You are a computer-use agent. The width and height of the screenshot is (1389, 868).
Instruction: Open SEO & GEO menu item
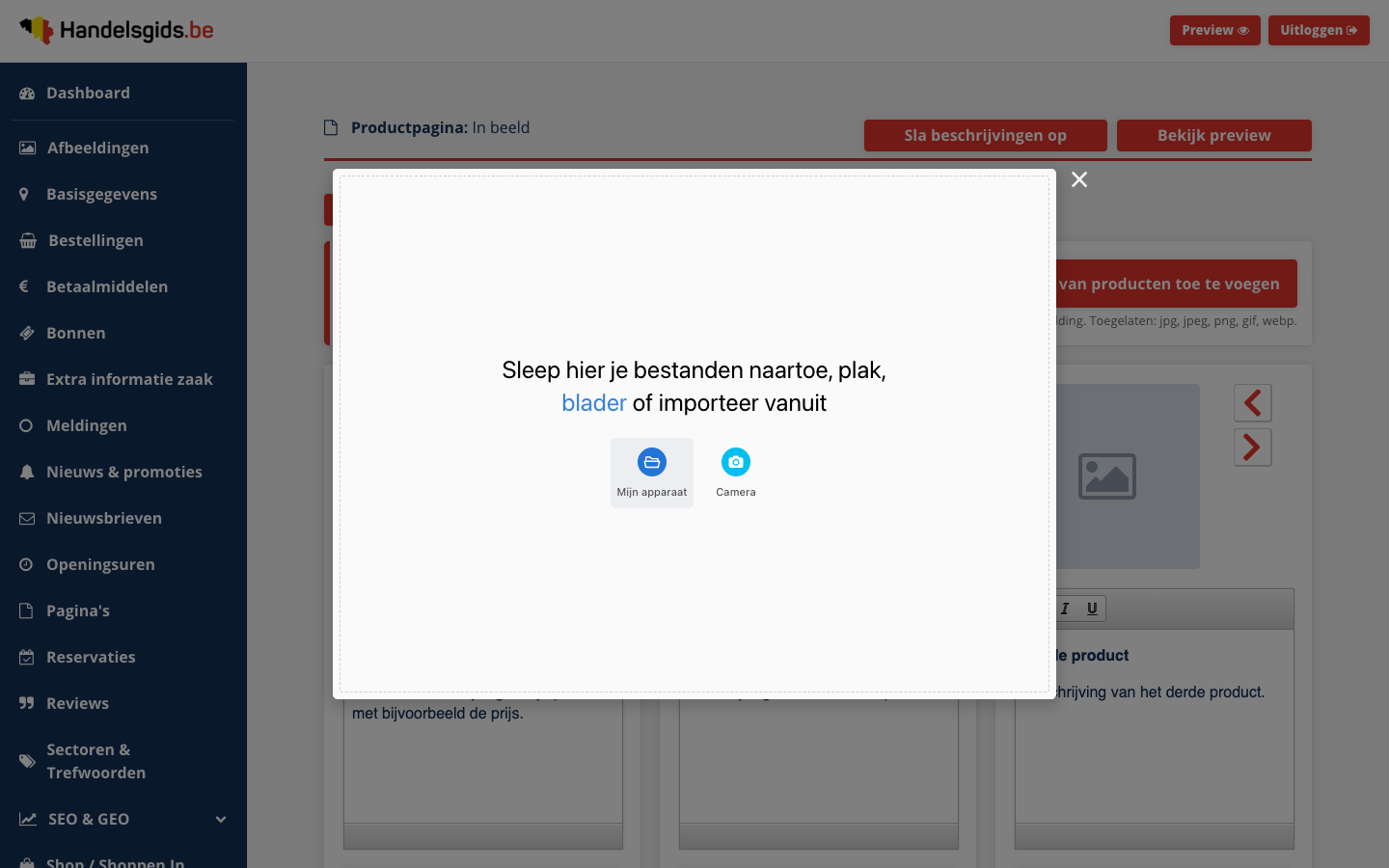pyautogui.click(x=123, y=819)
